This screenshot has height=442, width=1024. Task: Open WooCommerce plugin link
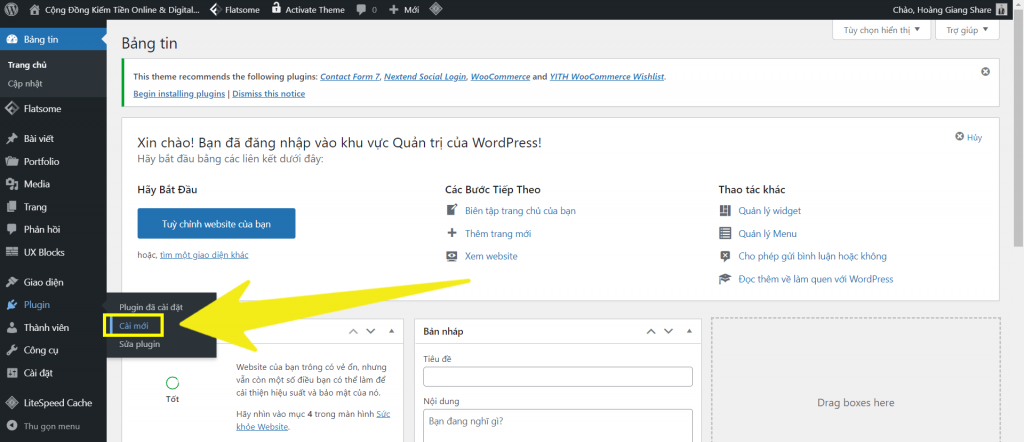point(500,77)
